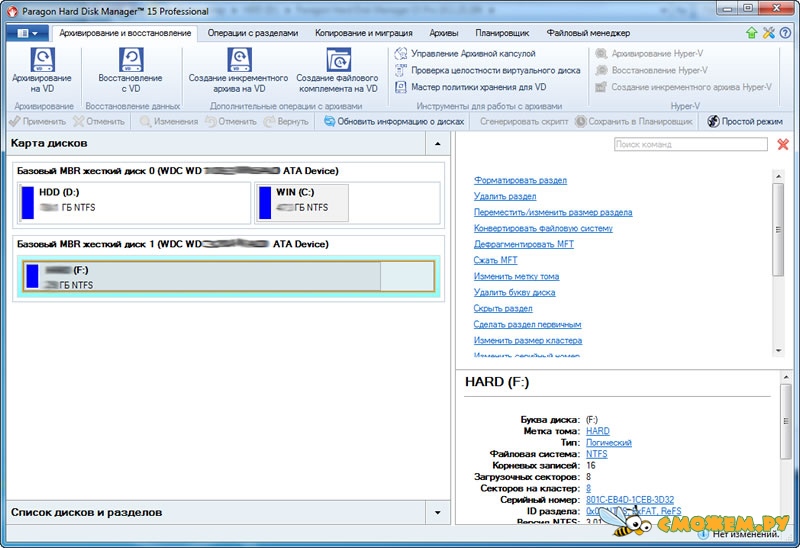Select header Базовый MBR жесткий диск 1

172,244
